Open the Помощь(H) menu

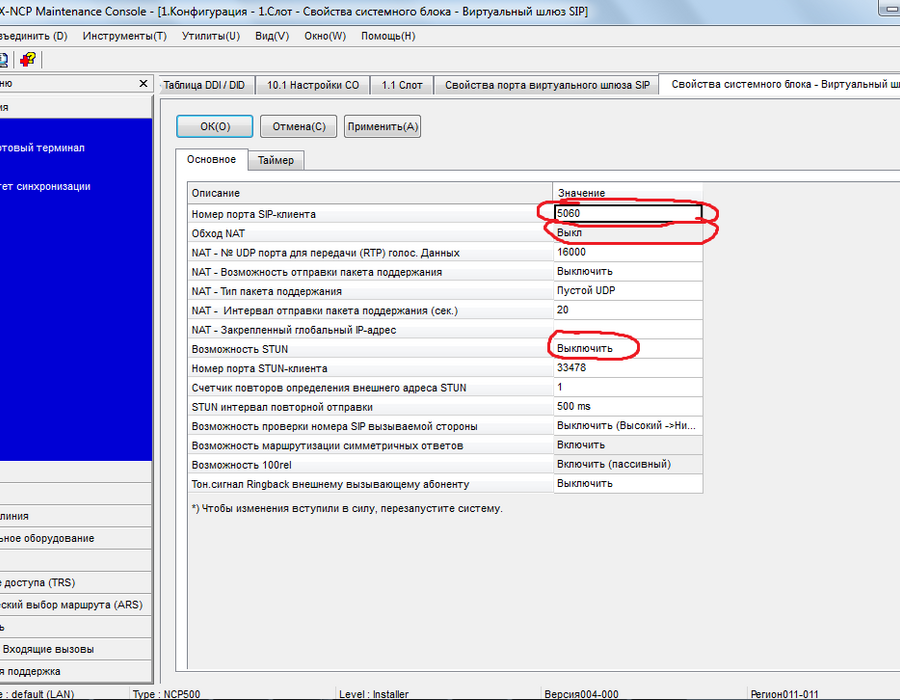[388, 36]
